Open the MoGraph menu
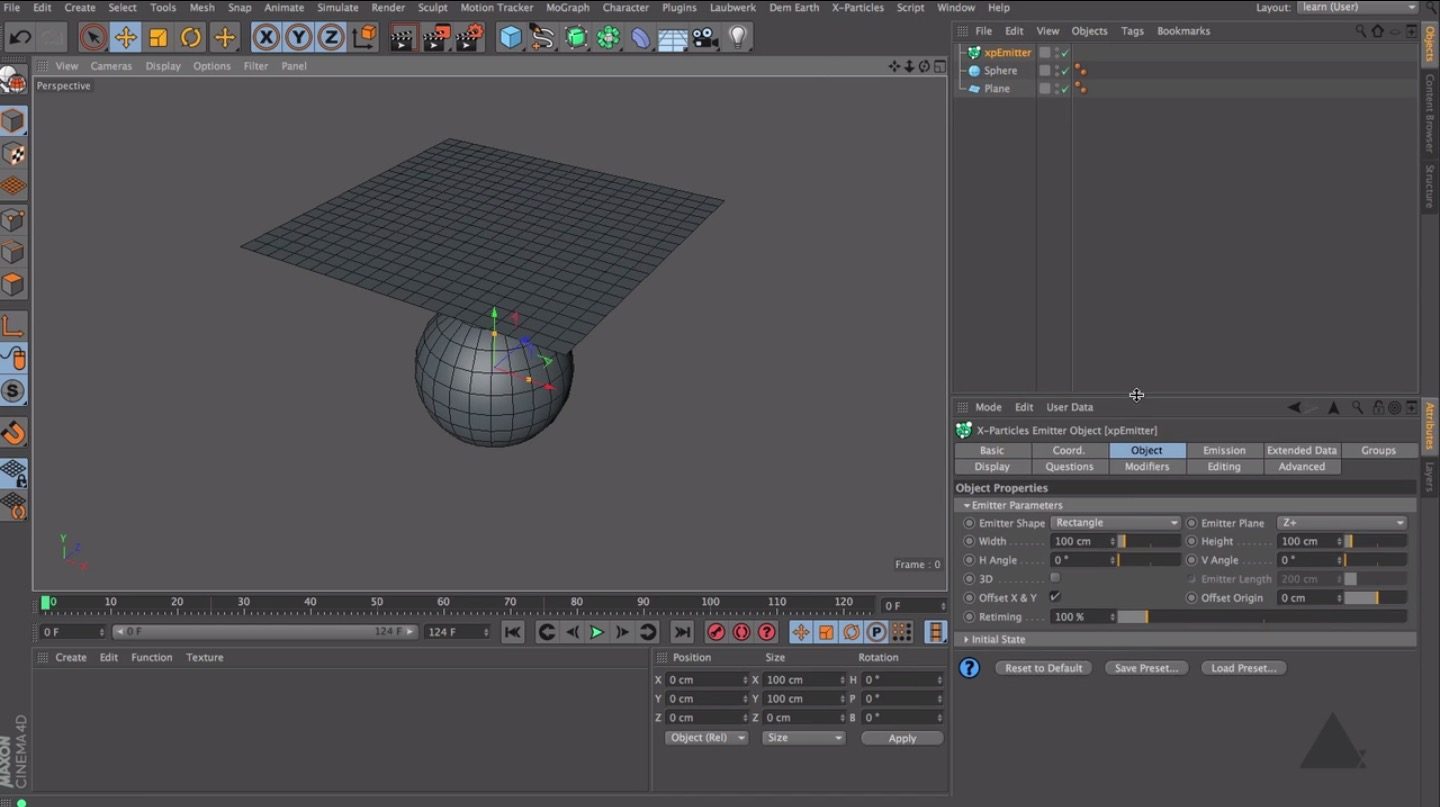 567,7
